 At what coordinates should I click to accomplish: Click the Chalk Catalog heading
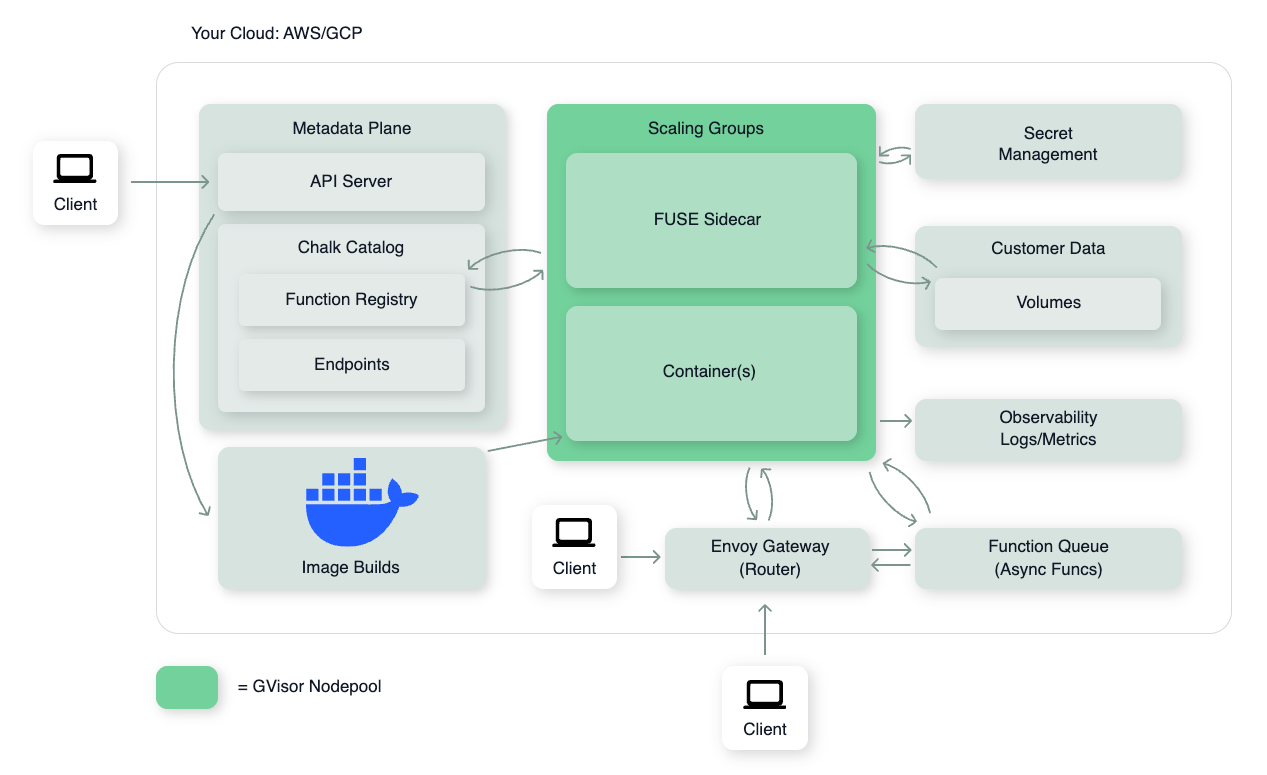(351, 247)
